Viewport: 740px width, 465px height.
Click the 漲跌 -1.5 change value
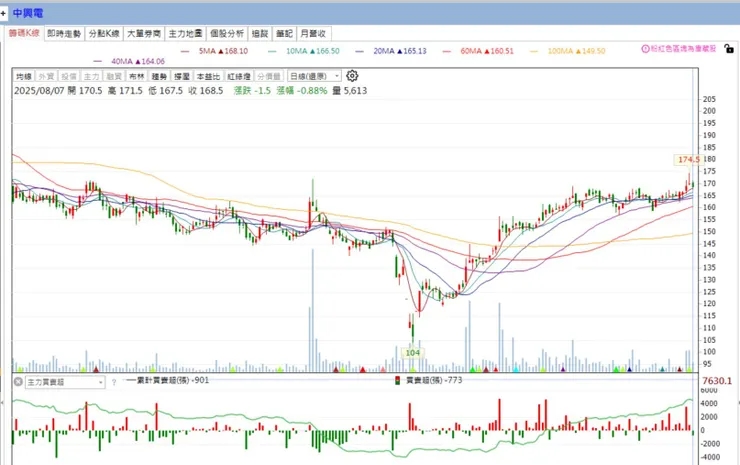[252, 91]
